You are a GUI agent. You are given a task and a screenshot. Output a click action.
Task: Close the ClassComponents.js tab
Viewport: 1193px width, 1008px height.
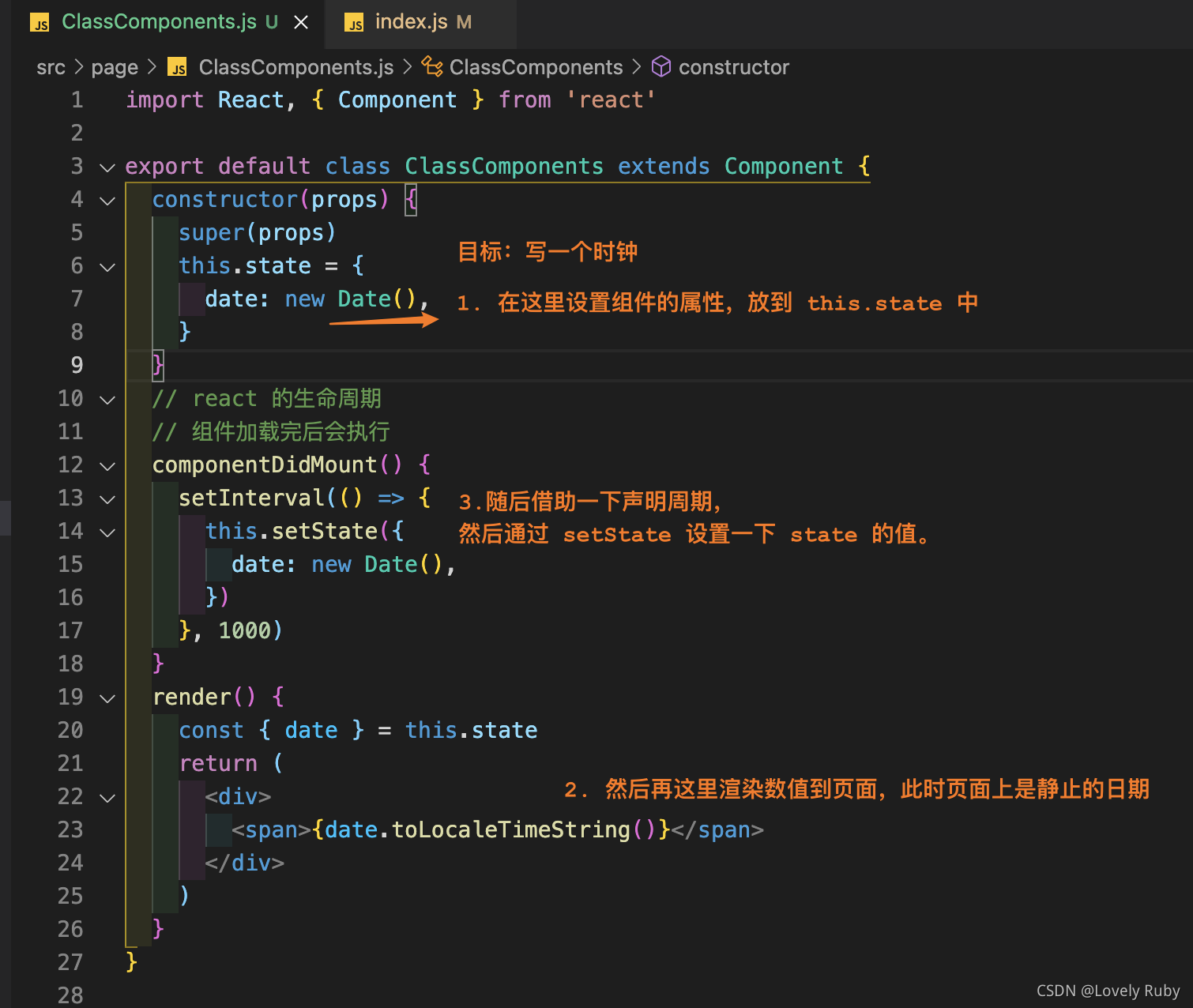point(301,23)
